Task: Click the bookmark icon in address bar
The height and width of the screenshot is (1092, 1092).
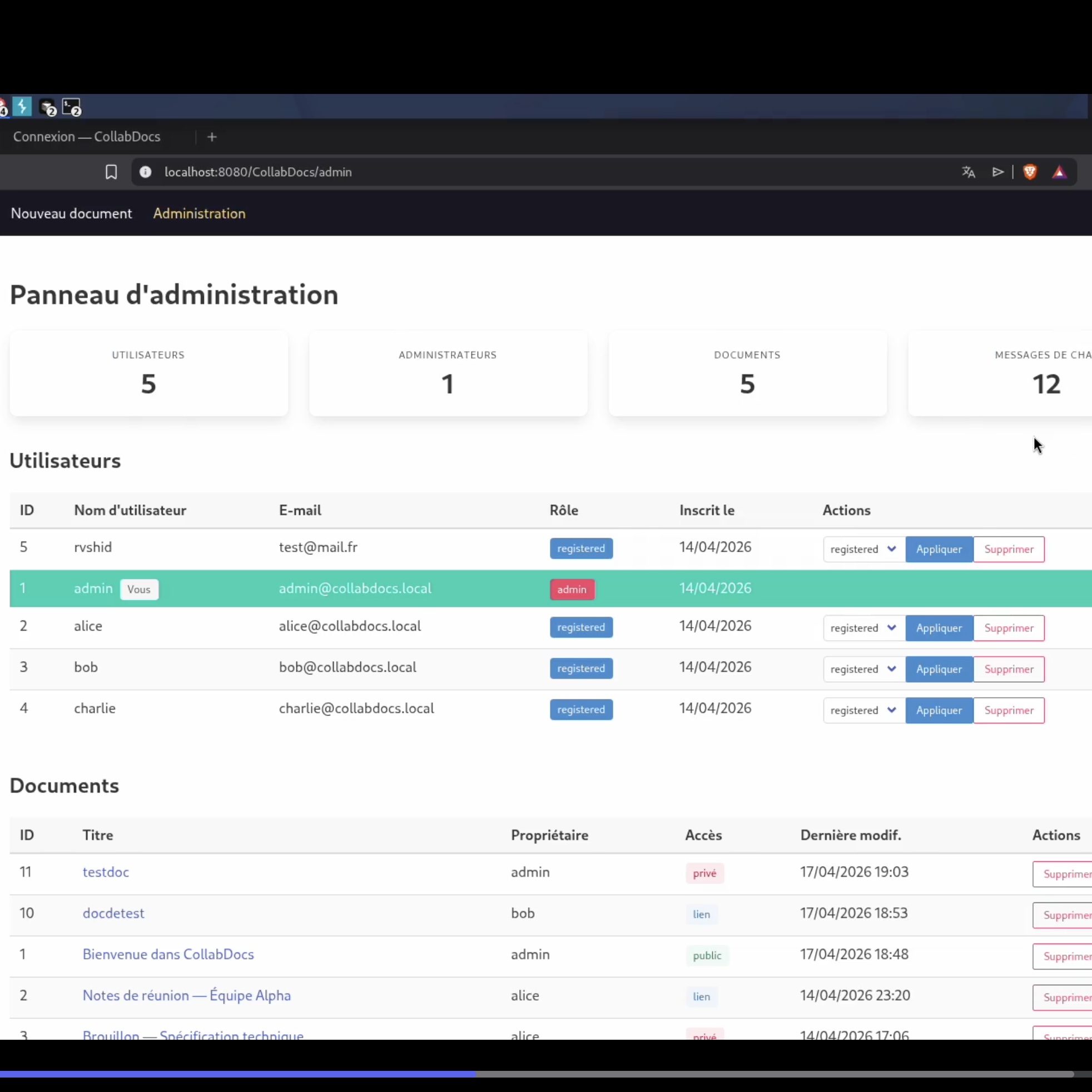Action: (111, 172)
